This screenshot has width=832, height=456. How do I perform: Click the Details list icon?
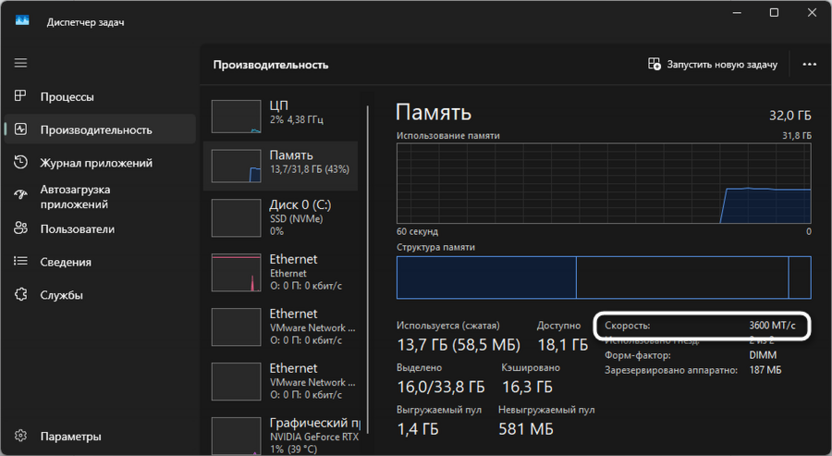tap(20, 261)
